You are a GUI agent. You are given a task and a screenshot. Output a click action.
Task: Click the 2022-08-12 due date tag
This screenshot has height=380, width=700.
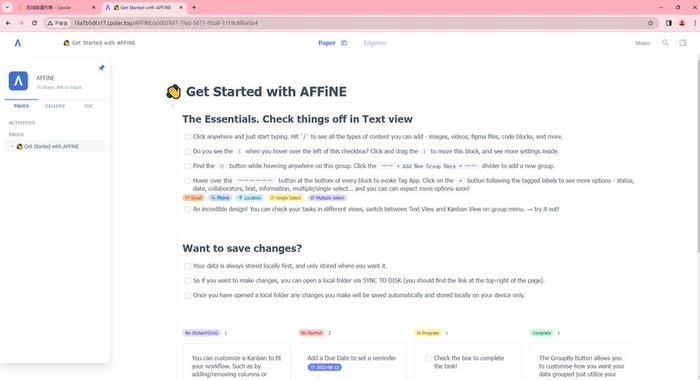(x=325, y=367)
